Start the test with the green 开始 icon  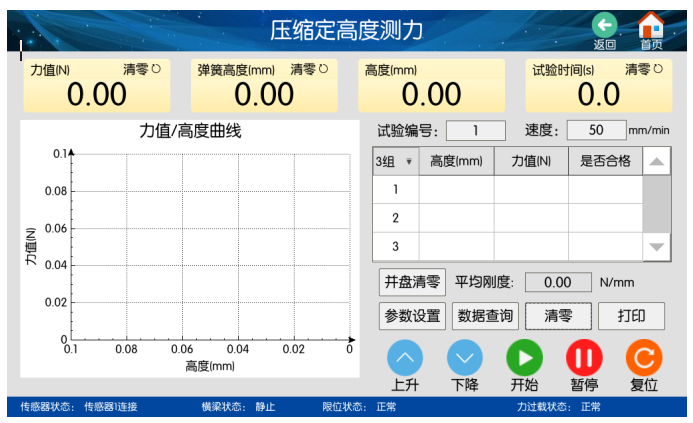524,358
